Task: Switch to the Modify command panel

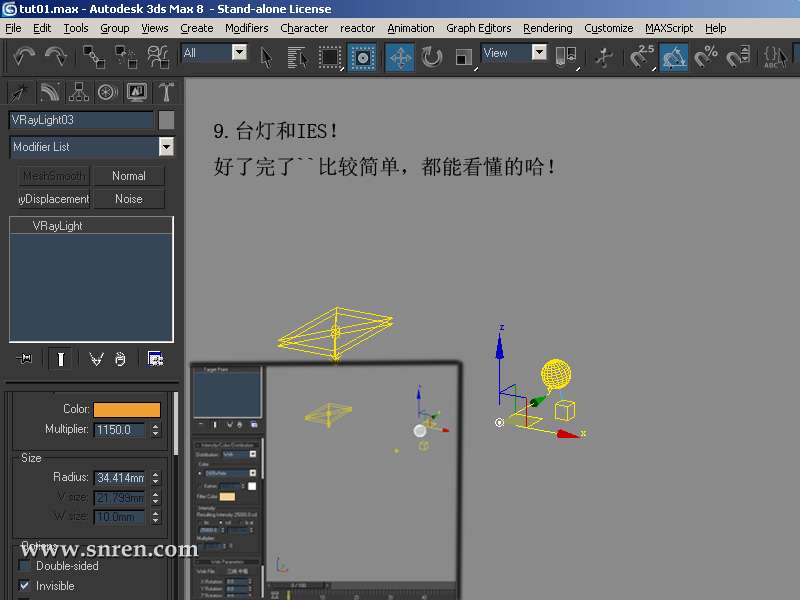Action: 49,92
